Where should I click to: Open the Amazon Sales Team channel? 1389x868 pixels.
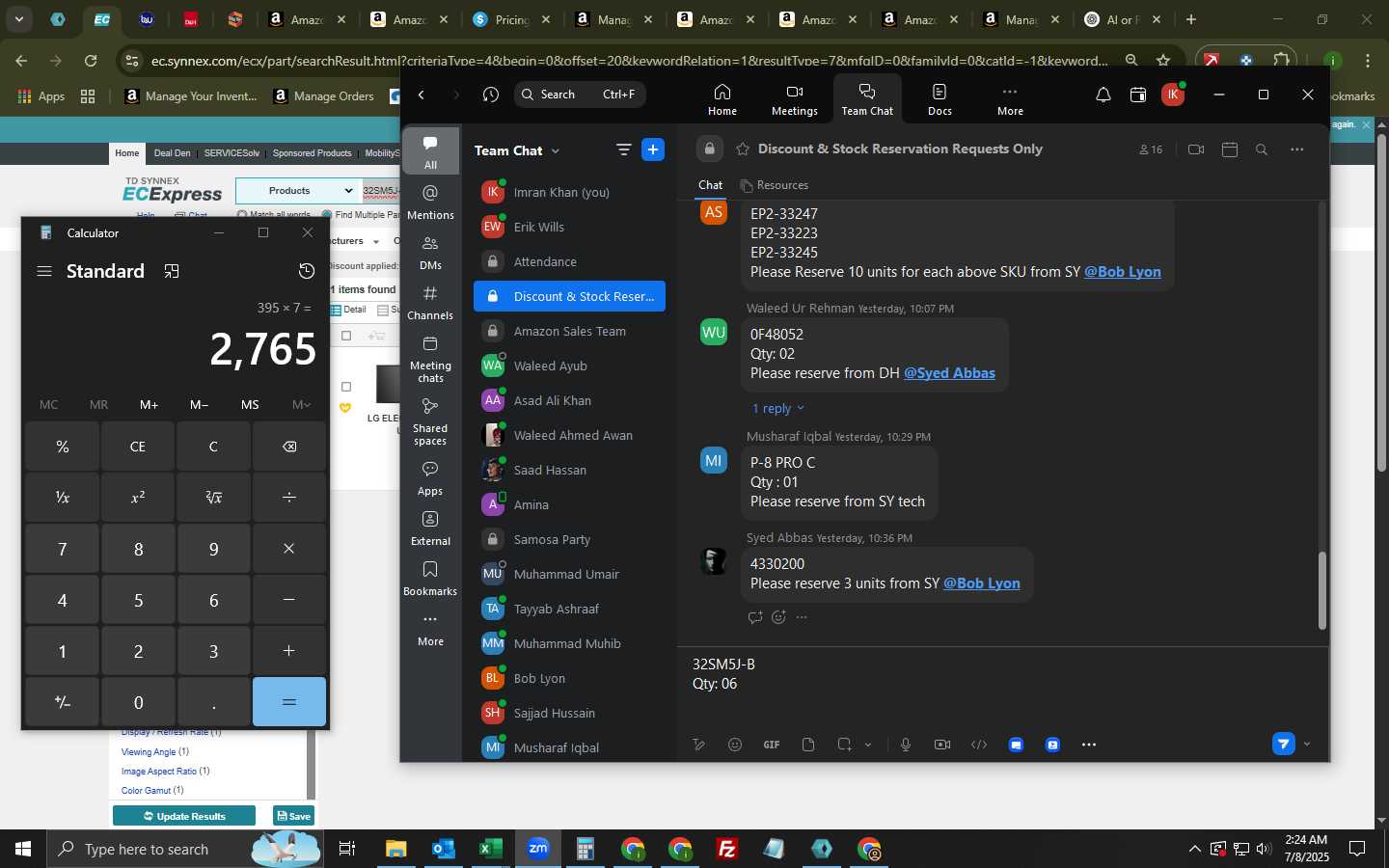coord(569,331)
